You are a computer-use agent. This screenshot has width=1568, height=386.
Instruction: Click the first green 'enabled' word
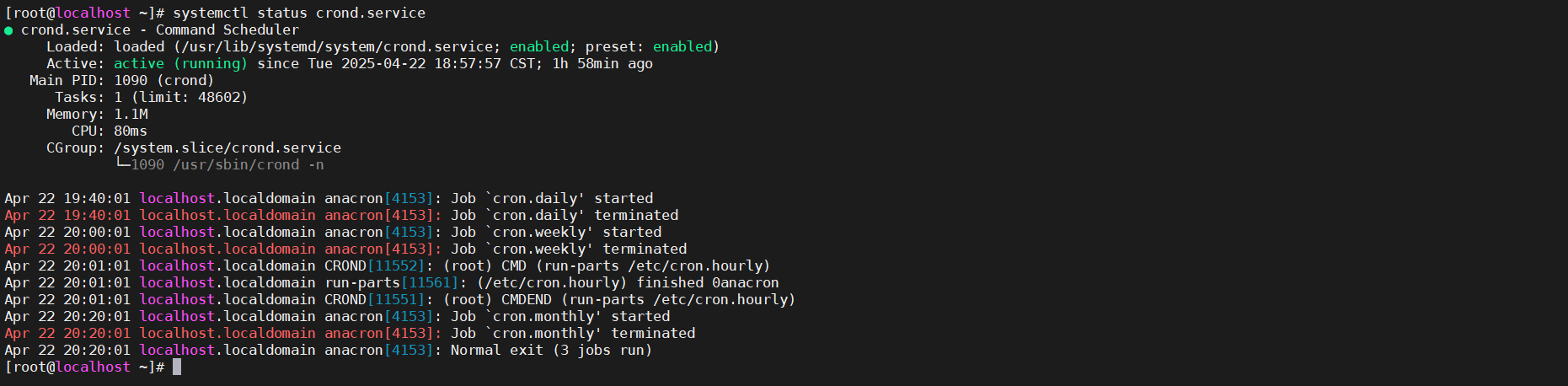(x=539, y=46)
